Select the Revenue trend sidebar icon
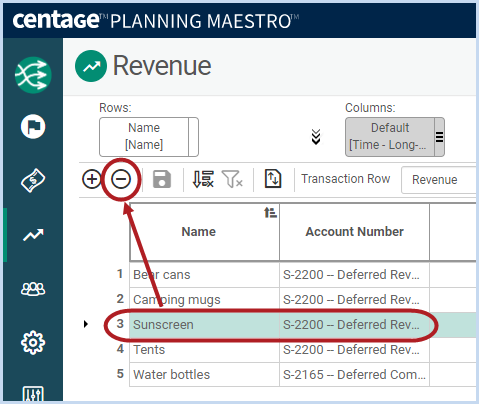The height and width of the screenshot is (404, 479). (x=33, y=235)
